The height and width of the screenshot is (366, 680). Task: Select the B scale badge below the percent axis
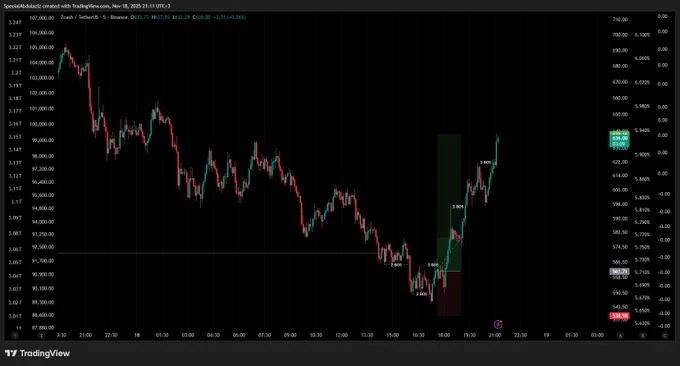[643, 335]
